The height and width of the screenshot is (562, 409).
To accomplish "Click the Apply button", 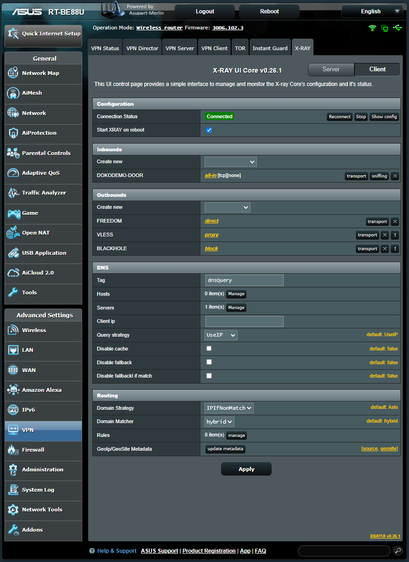I will click(246, 469).
